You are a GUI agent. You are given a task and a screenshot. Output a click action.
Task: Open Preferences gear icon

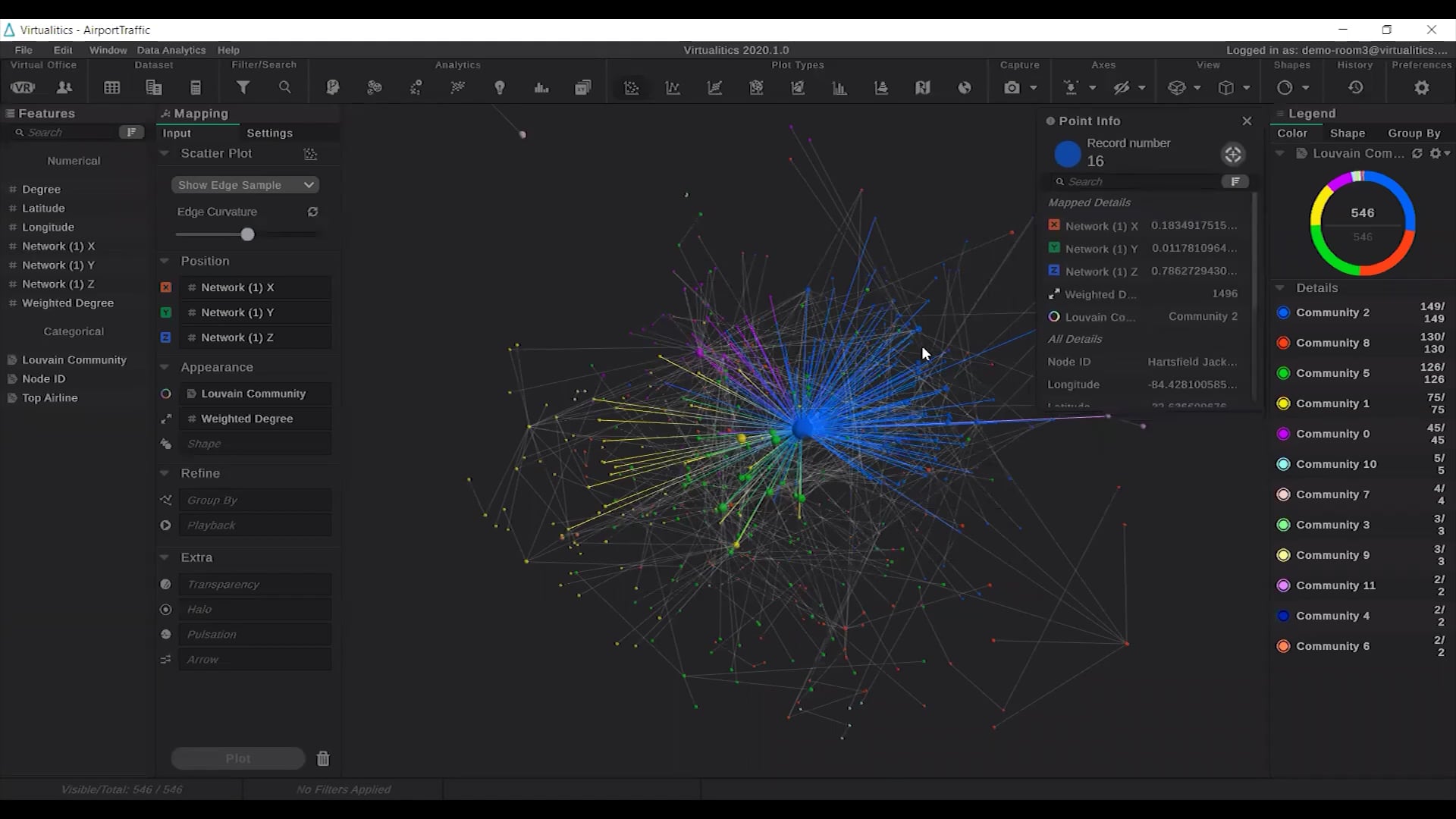coord(1422,88)
